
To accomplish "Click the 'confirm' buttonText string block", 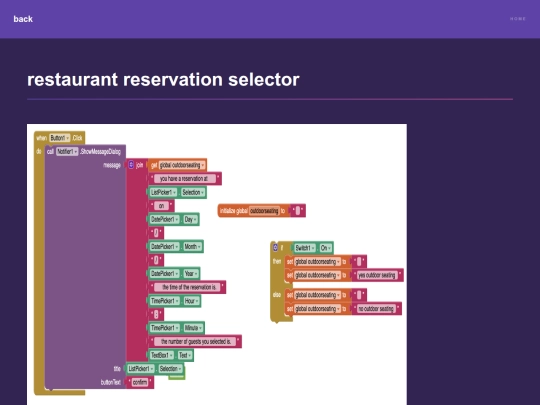I will click(x=140, y=382).
